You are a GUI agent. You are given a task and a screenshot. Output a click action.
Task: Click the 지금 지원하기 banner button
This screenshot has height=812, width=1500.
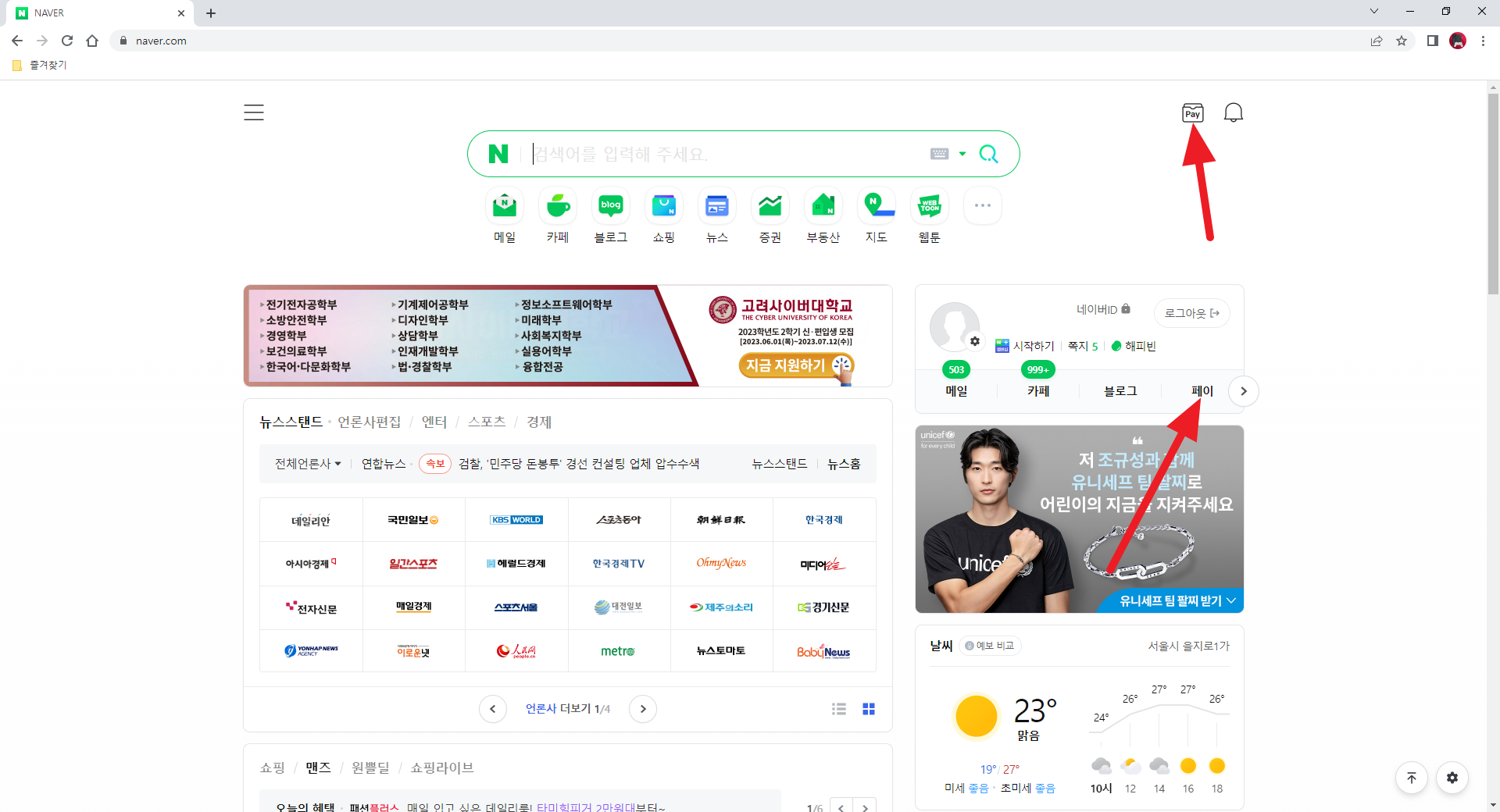pos(795,365)
